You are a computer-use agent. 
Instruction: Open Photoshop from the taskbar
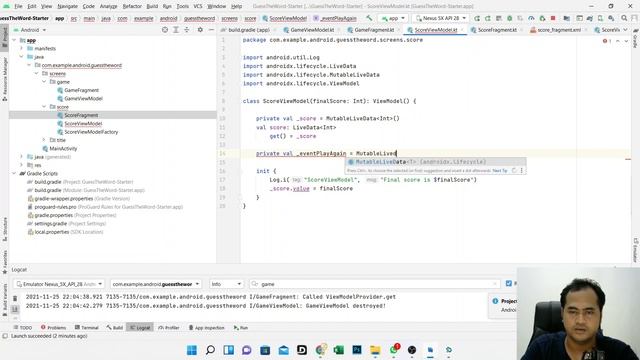(357, 350)
